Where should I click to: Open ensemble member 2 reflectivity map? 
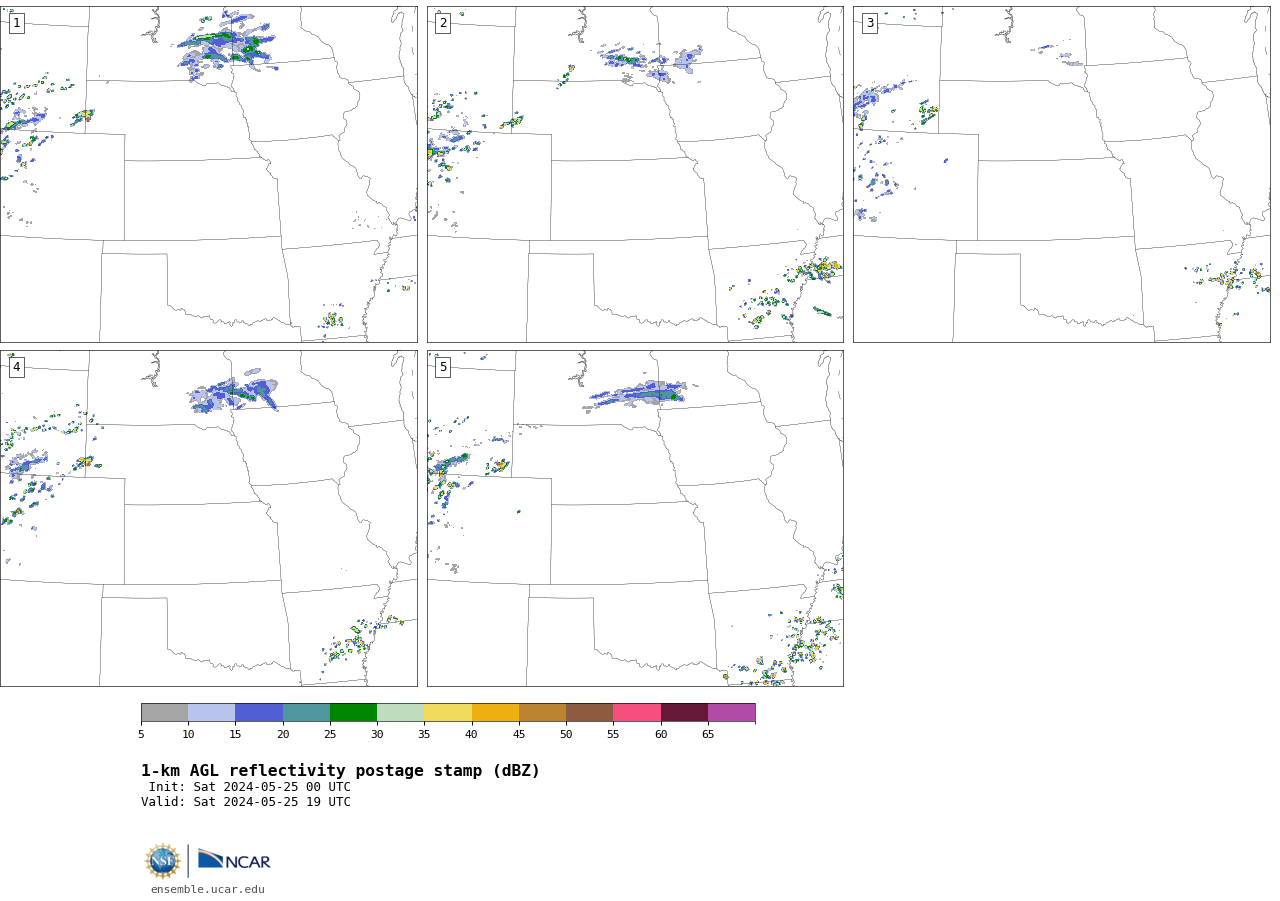pos(635,174)
